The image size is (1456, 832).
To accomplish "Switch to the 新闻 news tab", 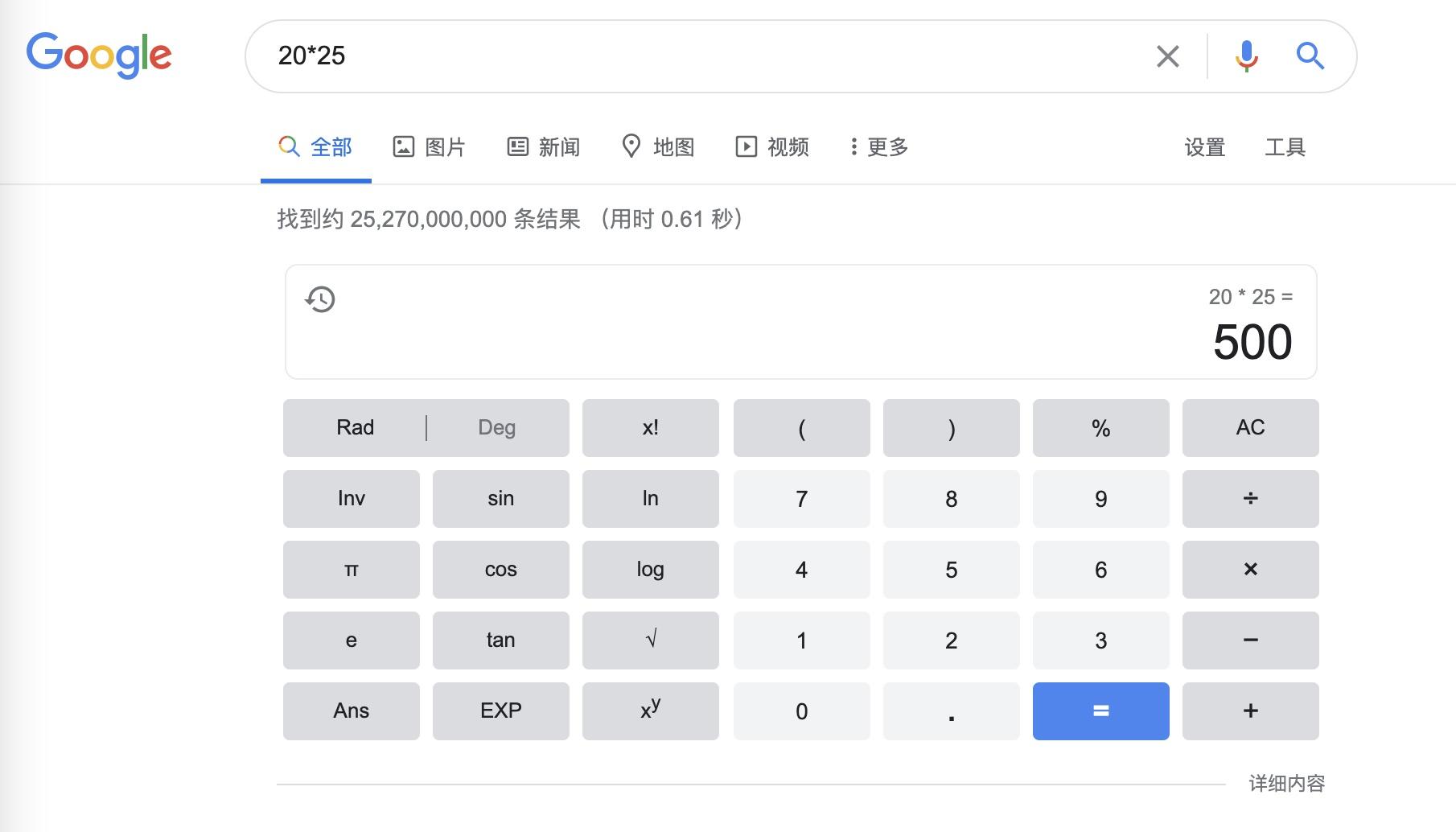I will coord(544,147).
